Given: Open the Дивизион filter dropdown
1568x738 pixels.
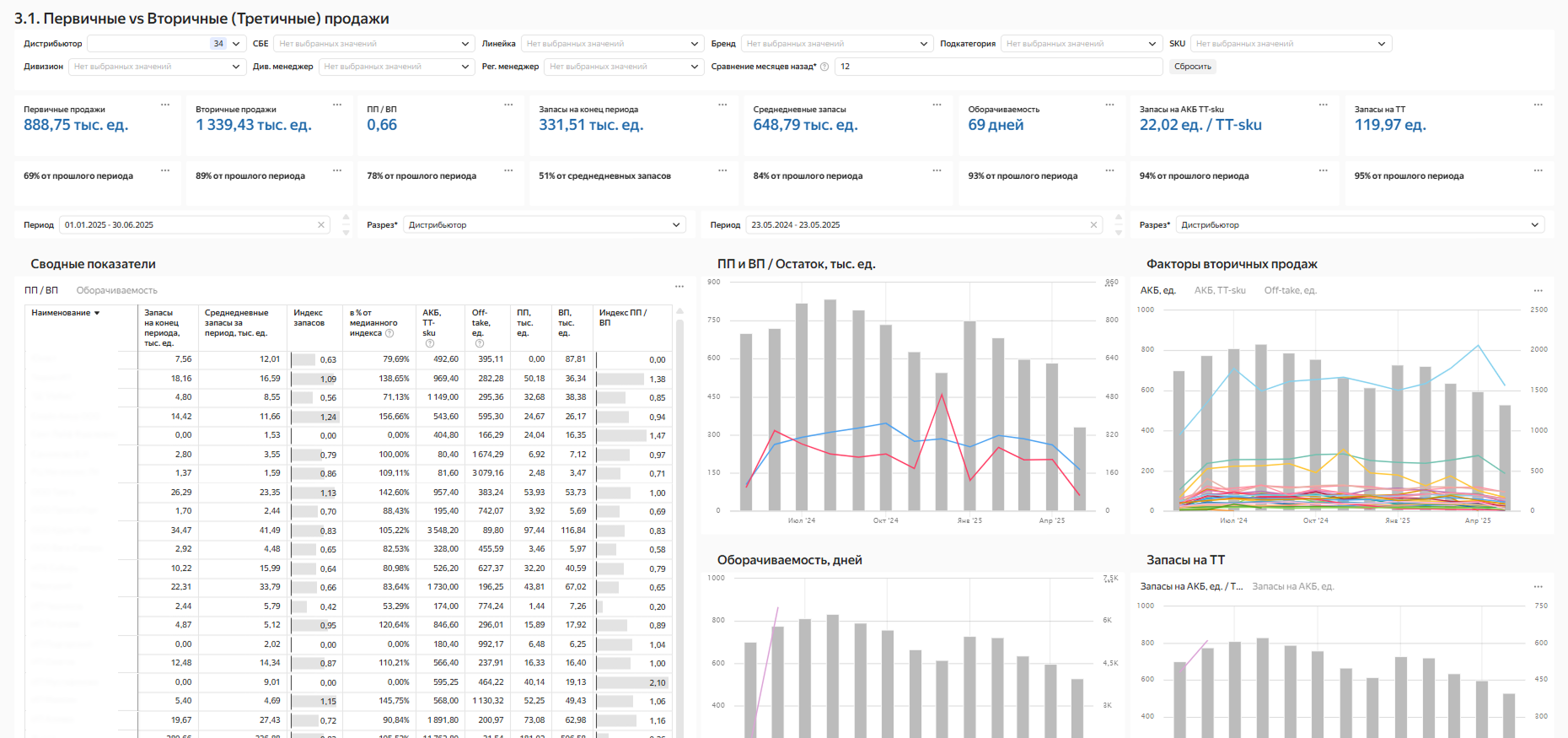Looking at the screenshot, I should (x=157, y=67).
